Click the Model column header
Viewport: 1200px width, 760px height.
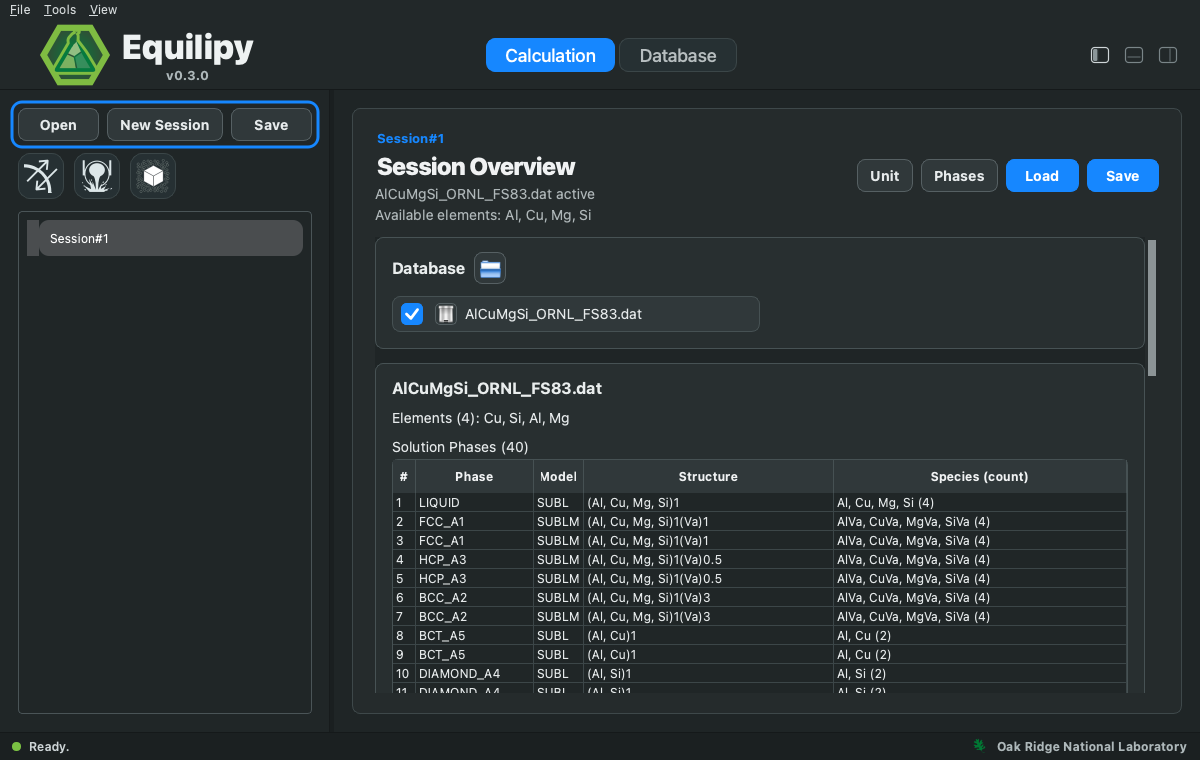(558, 476)
